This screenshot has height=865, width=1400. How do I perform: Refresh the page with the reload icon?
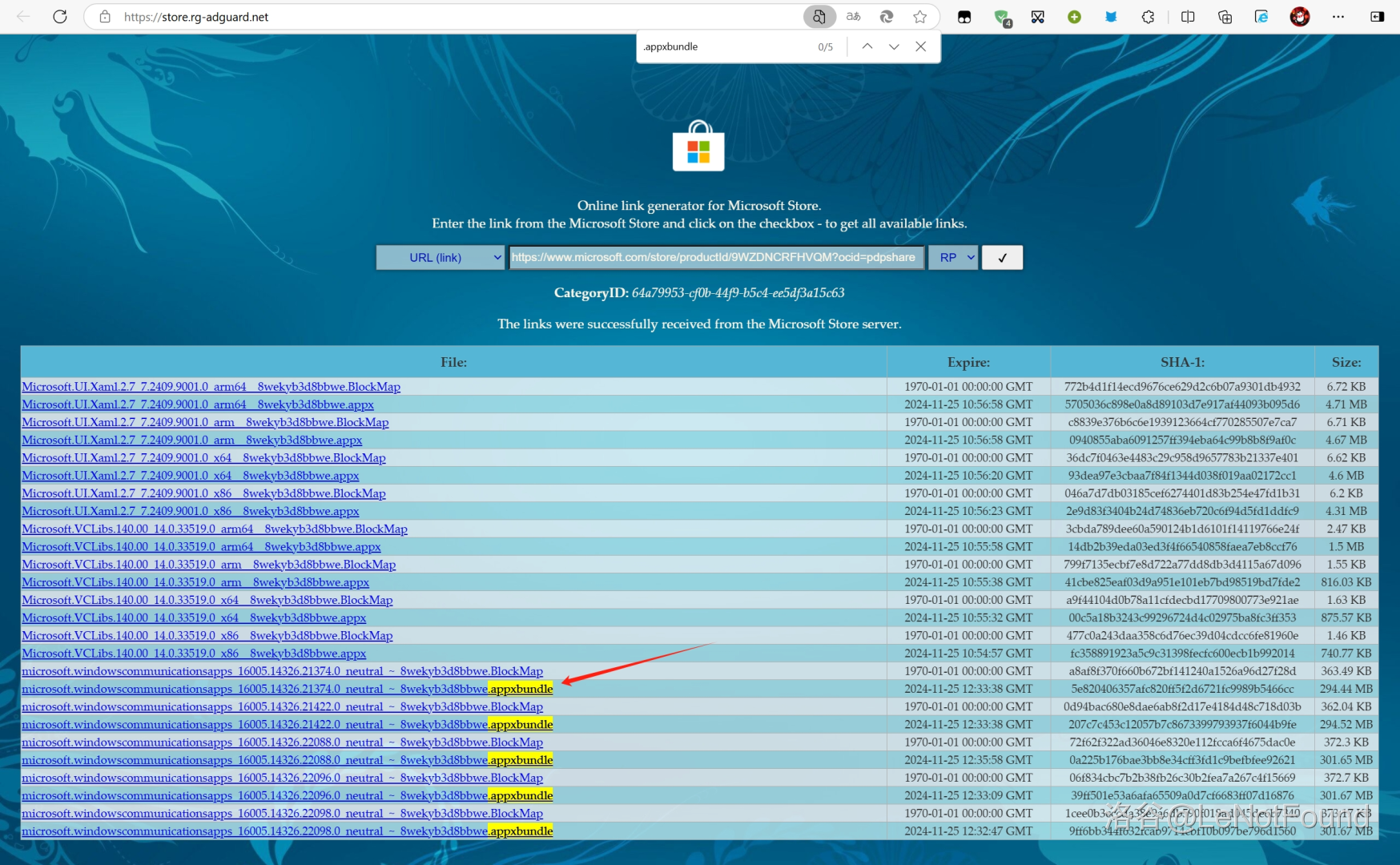[x=60, y=17]
